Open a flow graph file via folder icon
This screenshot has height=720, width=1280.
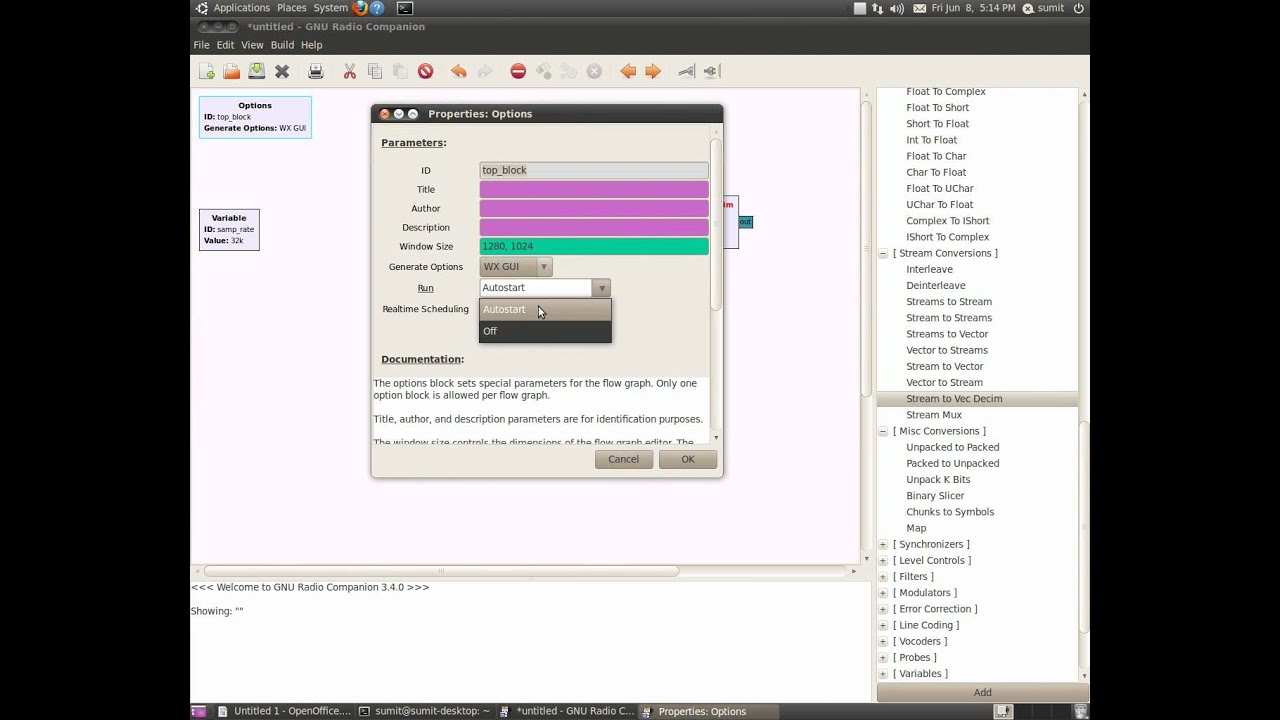click(231, 71)
